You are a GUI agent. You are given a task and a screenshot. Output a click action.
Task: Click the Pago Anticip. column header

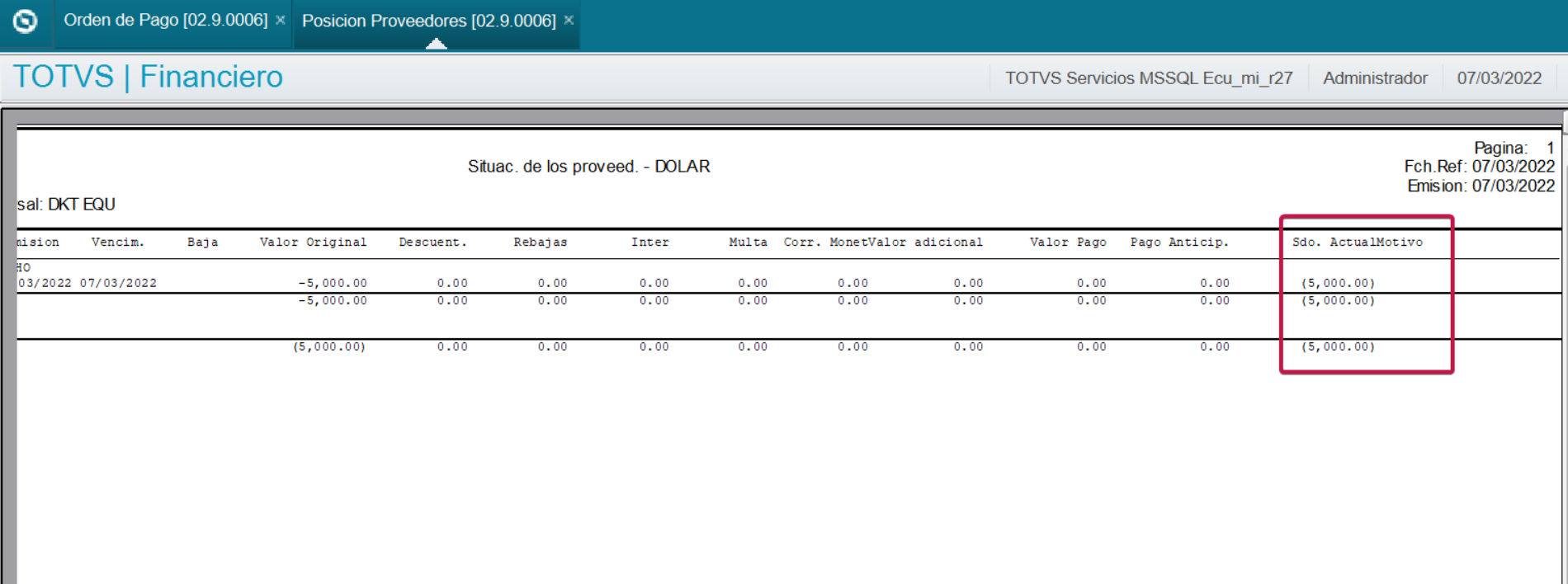1179,243
